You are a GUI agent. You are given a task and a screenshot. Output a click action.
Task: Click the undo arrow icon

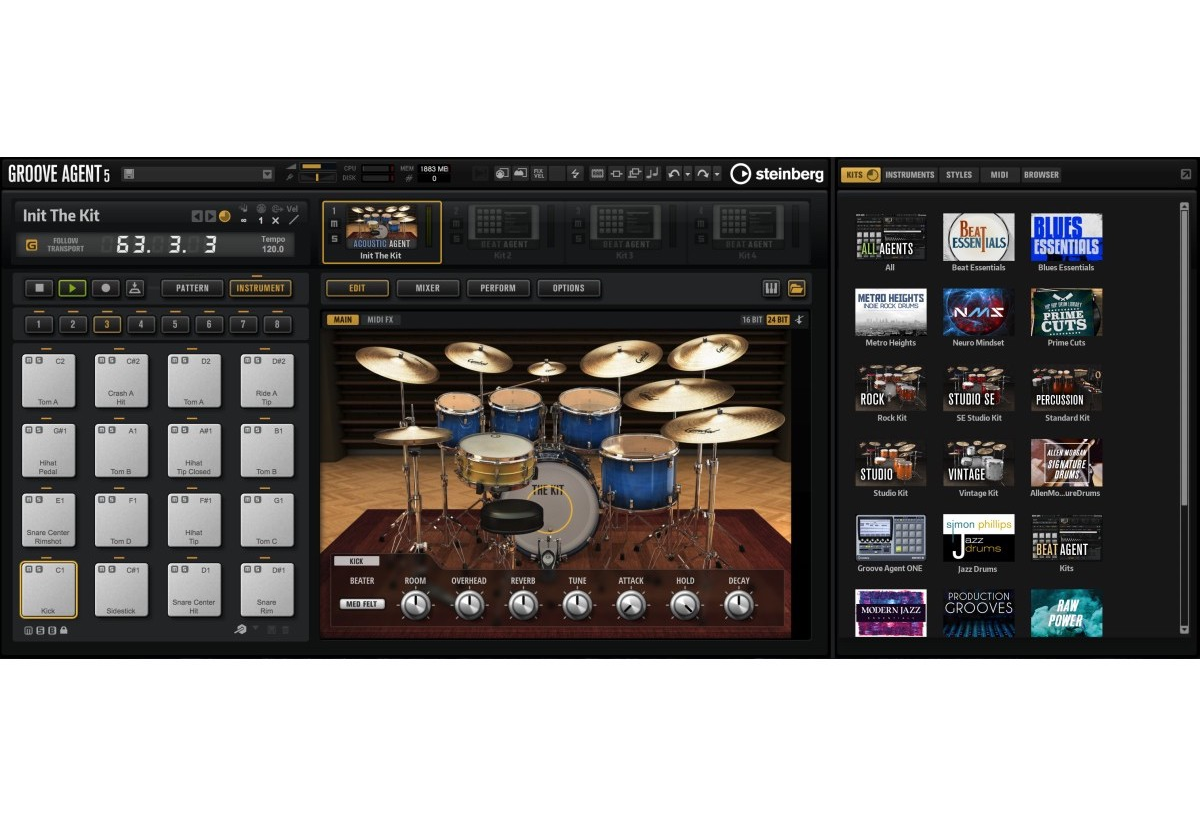pyautogui.click(x=674, y=173)
